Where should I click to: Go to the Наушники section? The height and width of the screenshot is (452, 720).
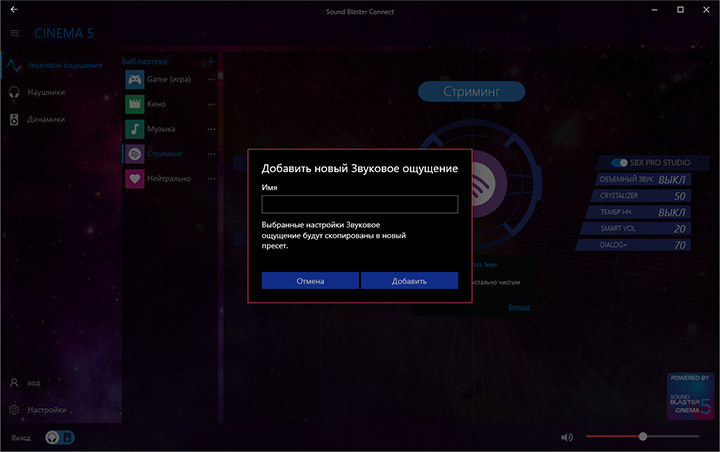pyautogui.click(x=46, y=92)
